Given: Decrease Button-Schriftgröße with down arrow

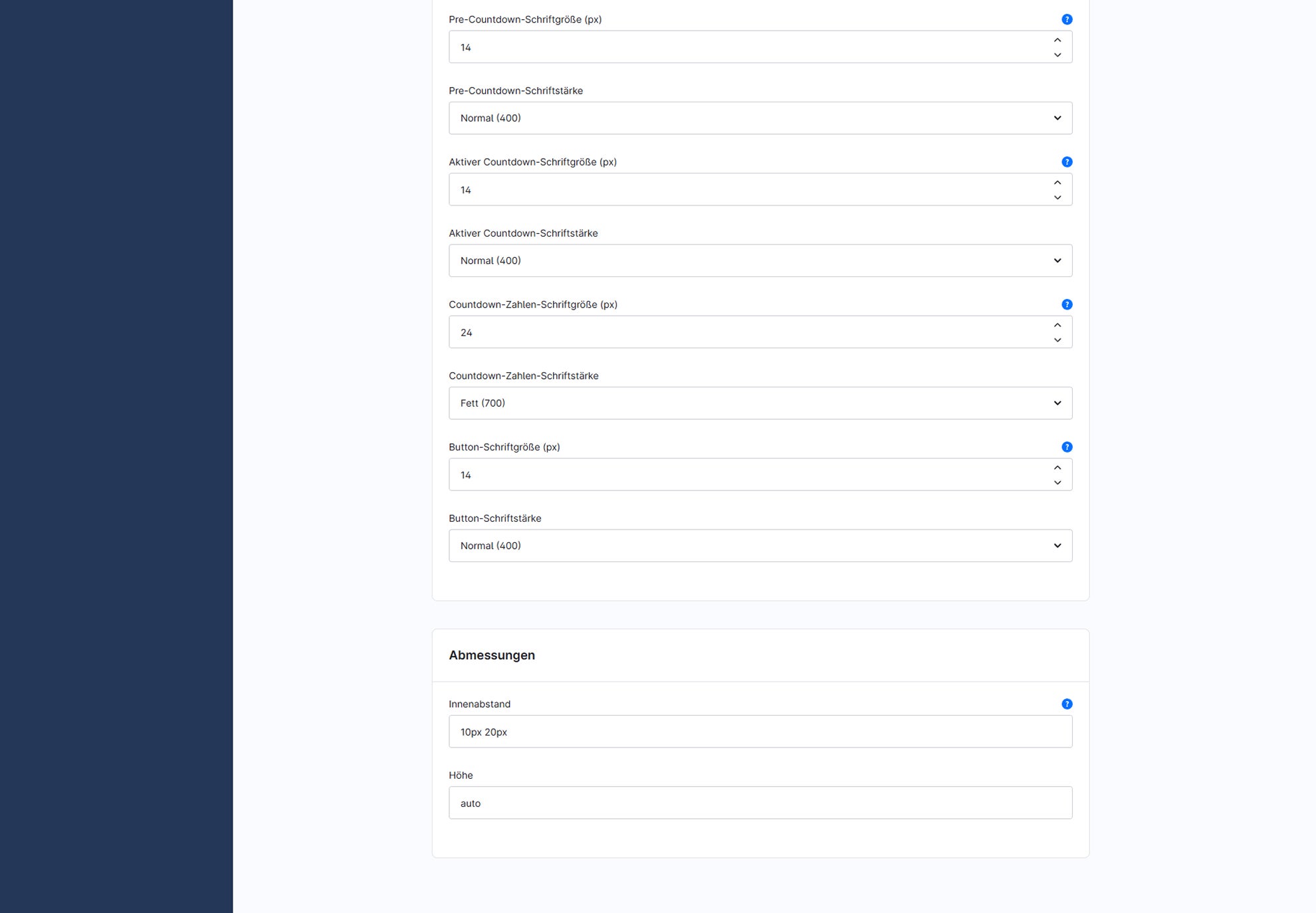Looking at the screenshot, I should 1057,482.
